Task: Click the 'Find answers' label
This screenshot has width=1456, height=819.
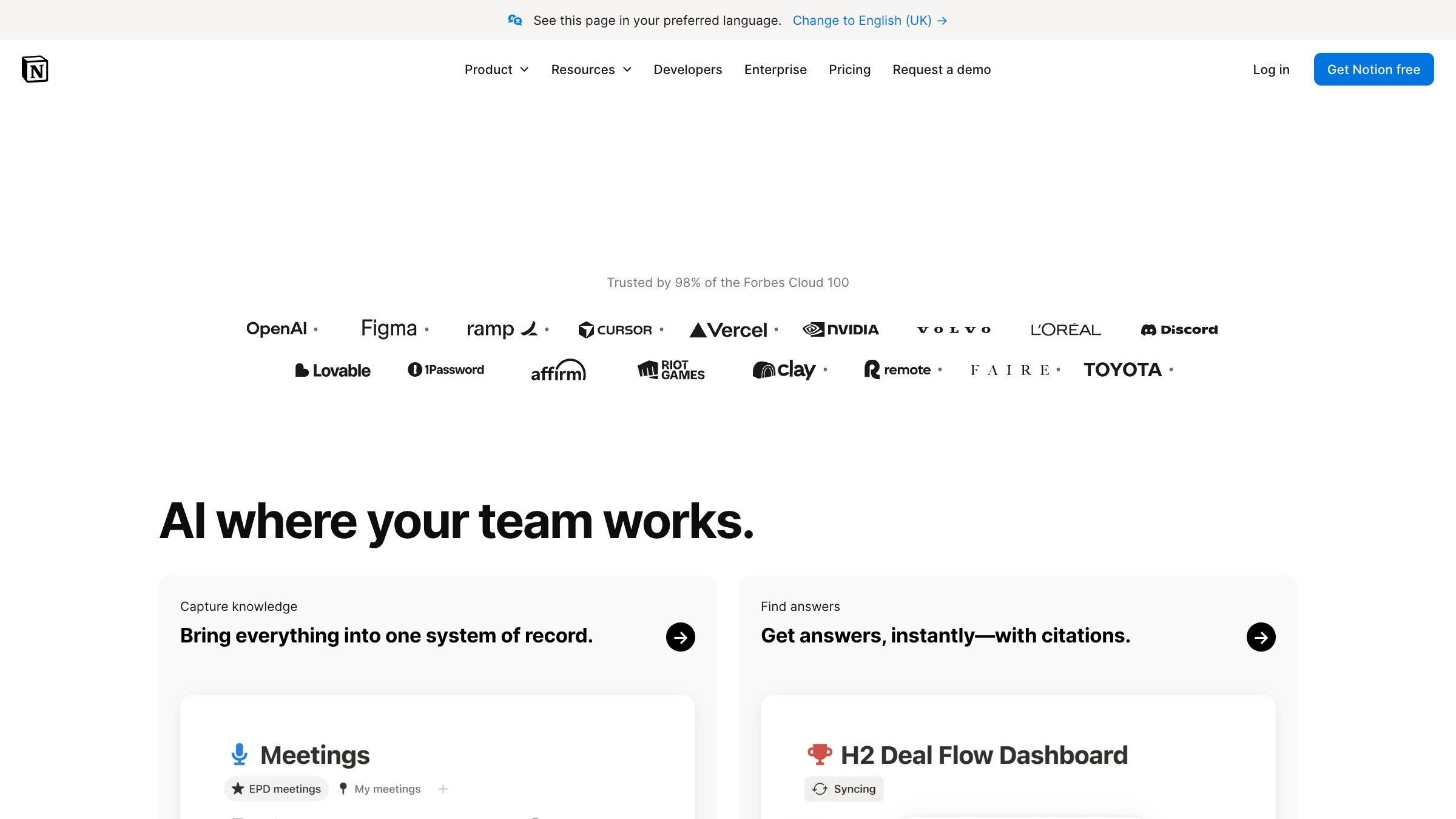Action: click(800, 606)
